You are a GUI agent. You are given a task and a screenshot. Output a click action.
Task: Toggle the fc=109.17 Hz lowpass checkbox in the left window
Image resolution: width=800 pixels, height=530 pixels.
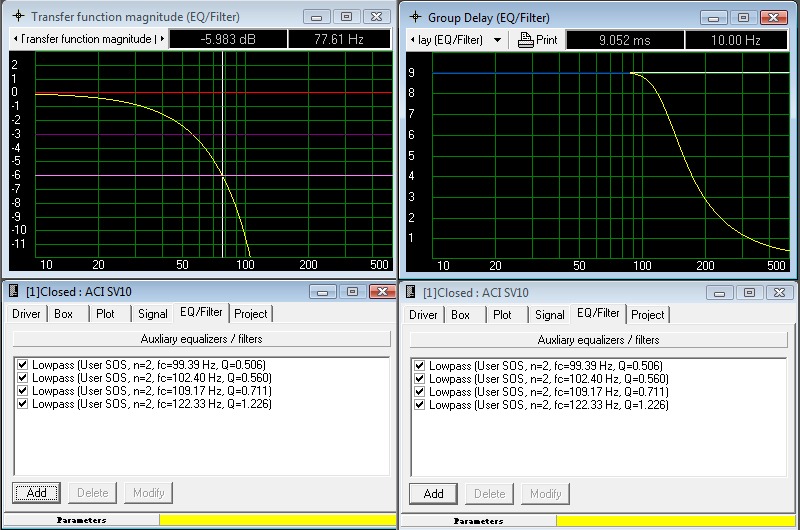[22, 391]
